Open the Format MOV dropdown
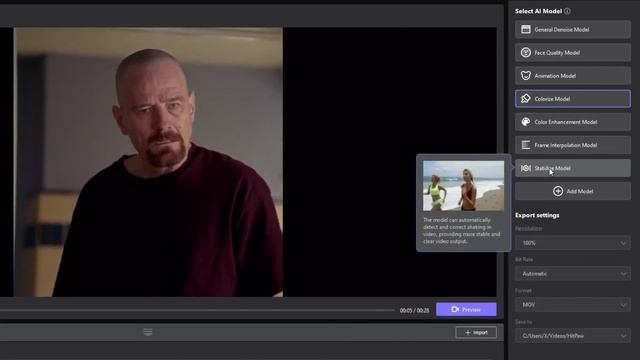Viewport: 640px width, 360px height. (573, 305)
